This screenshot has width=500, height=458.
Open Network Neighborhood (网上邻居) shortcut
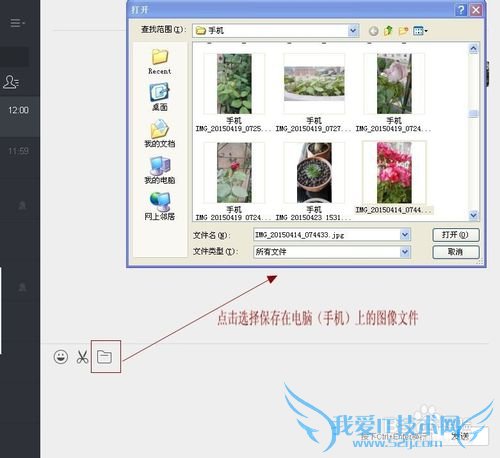click(160, 206)
